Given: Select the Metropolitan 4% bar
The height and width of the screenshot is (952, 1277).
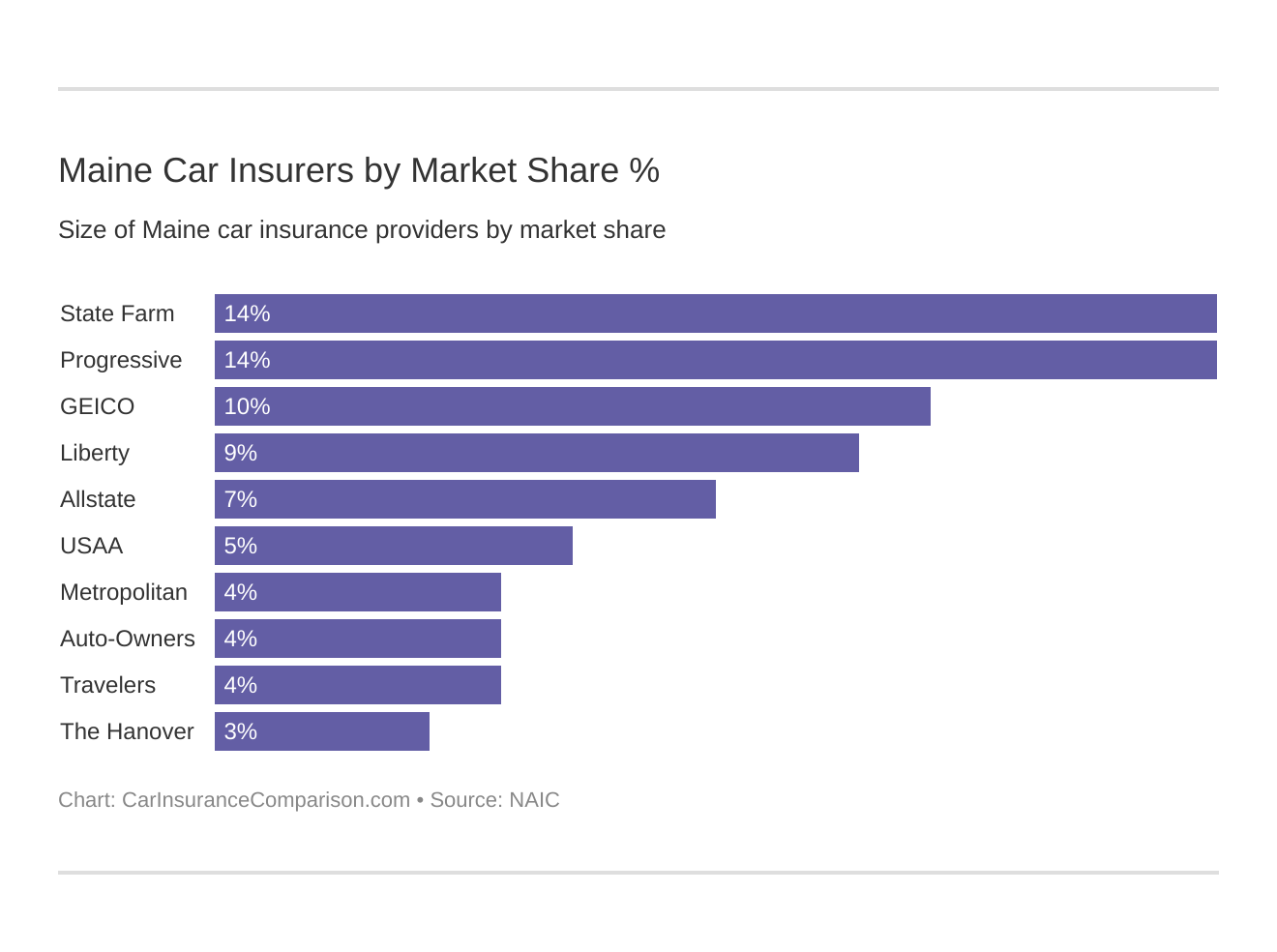Looking at the screenshot, I should (357, 592).
